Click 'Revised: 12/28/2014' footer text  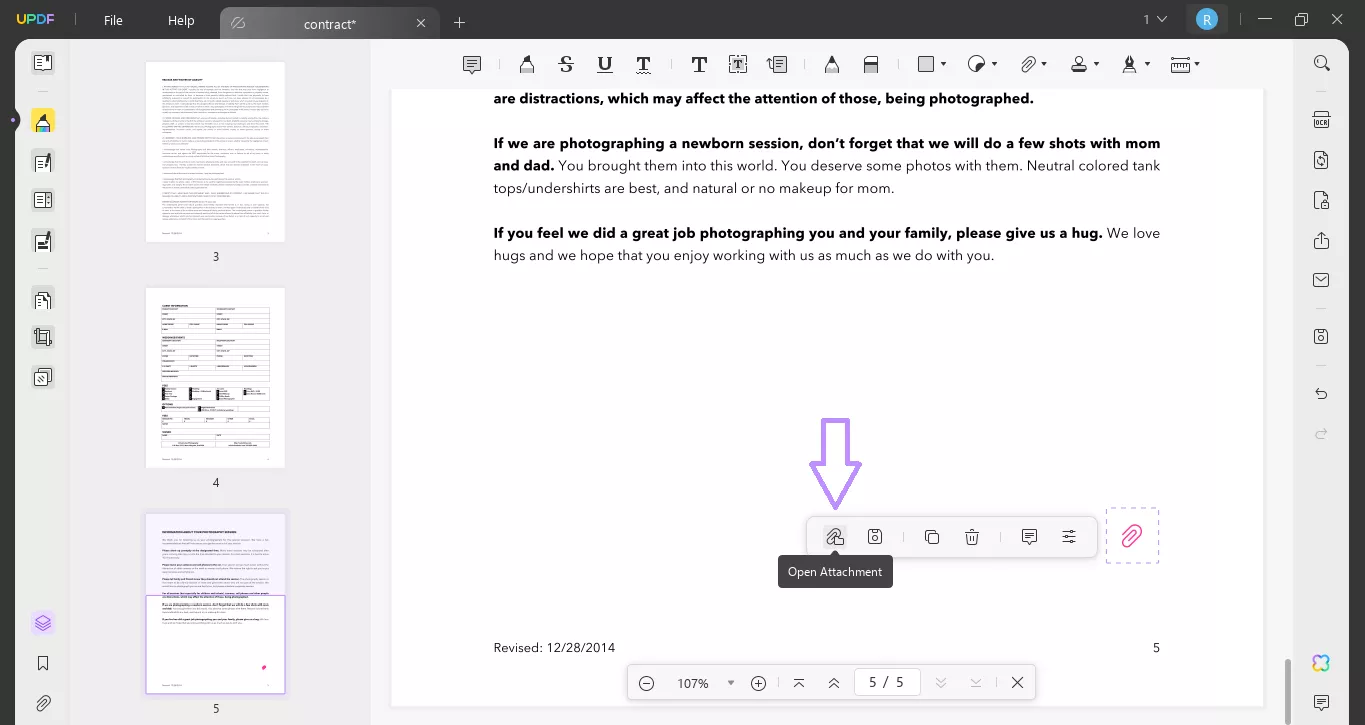[x=554, y=648]
